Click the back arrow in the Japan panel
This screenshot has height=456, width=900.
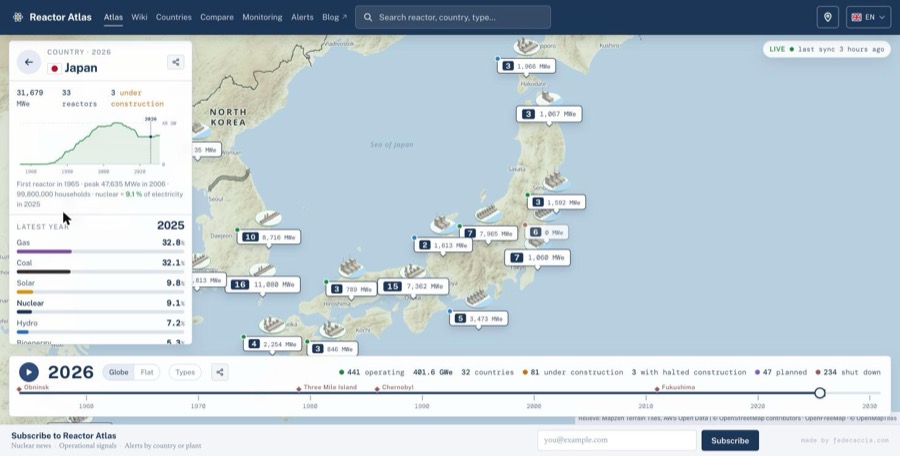[x=29, y=62]
